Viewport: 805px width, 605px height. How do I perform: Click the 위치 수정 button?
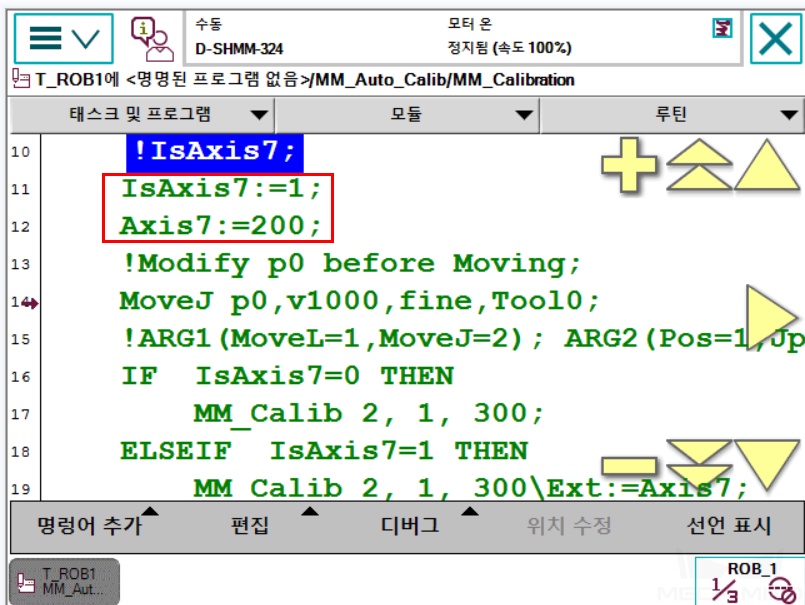click(x=569, y=525)
